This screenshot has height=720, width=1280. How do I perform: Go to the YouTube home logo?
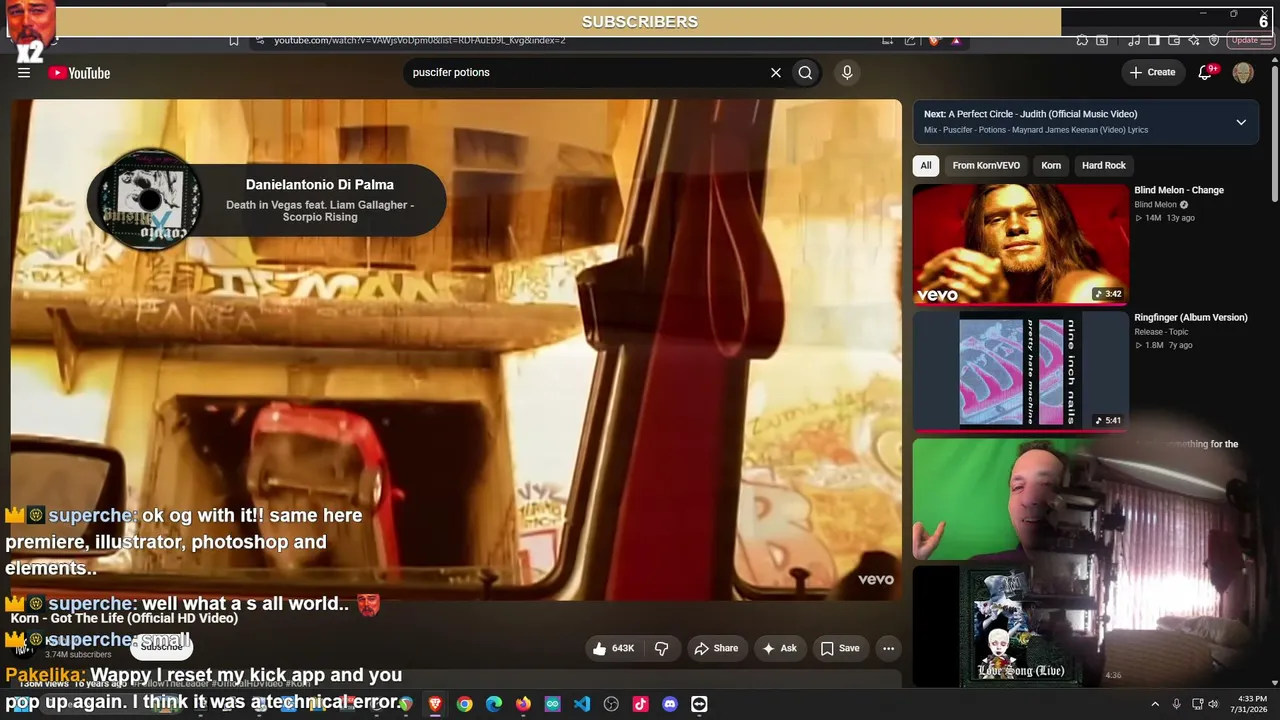click(79, 73)
